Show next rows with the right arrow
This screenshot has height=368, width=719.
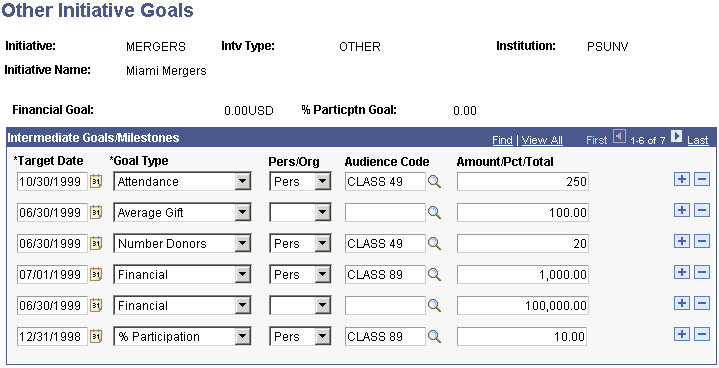(676, 137)
